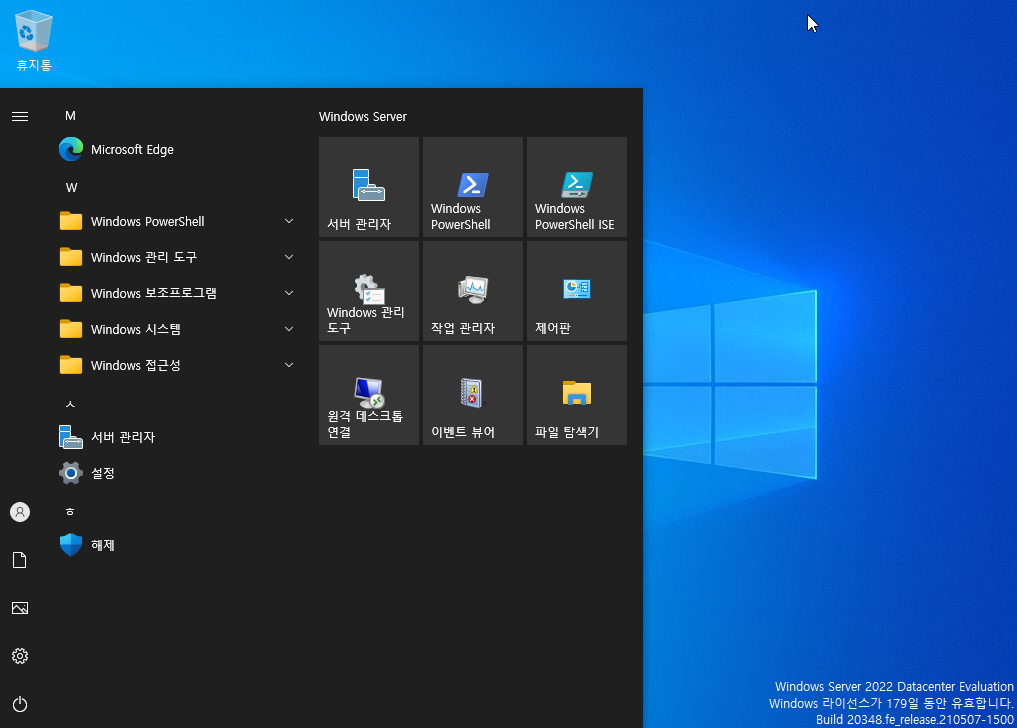Open Settings gear in Start sidebar
The width and height of the screenshot is (1017, 728).
(x=20, y=656)
